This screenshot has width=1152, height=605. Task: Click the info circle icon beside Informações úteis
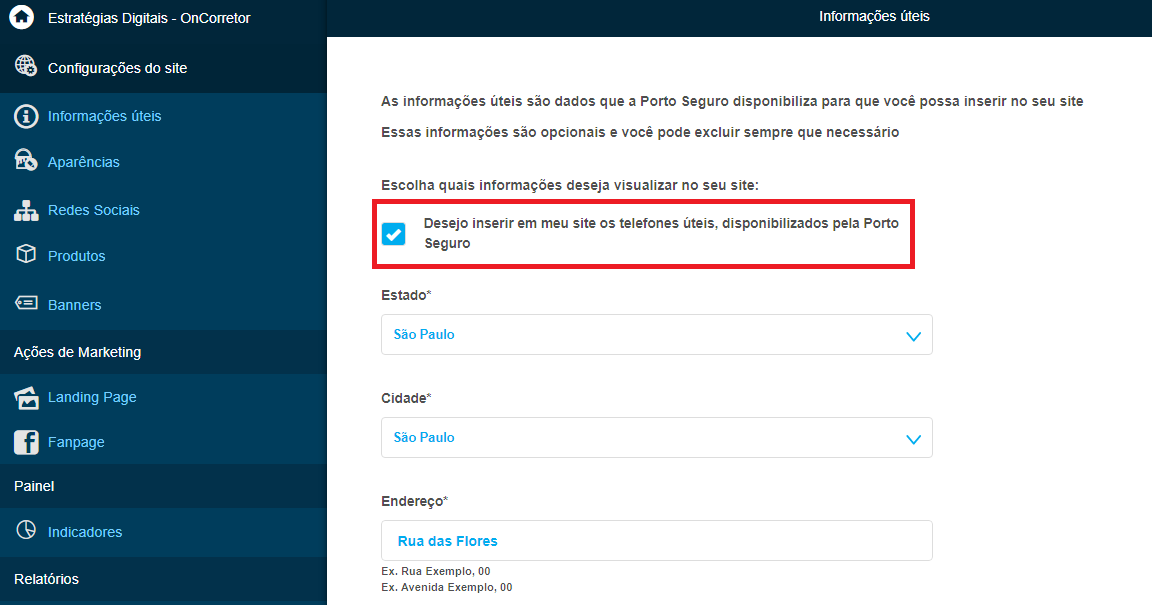pos(26,116)
